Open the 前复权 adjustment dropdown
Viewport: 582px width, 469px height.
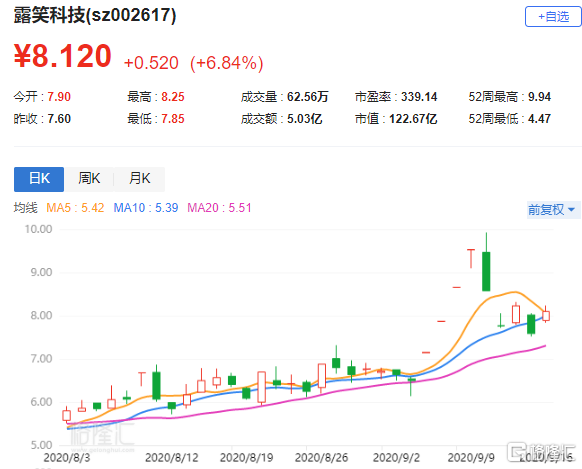click(552, 210)
